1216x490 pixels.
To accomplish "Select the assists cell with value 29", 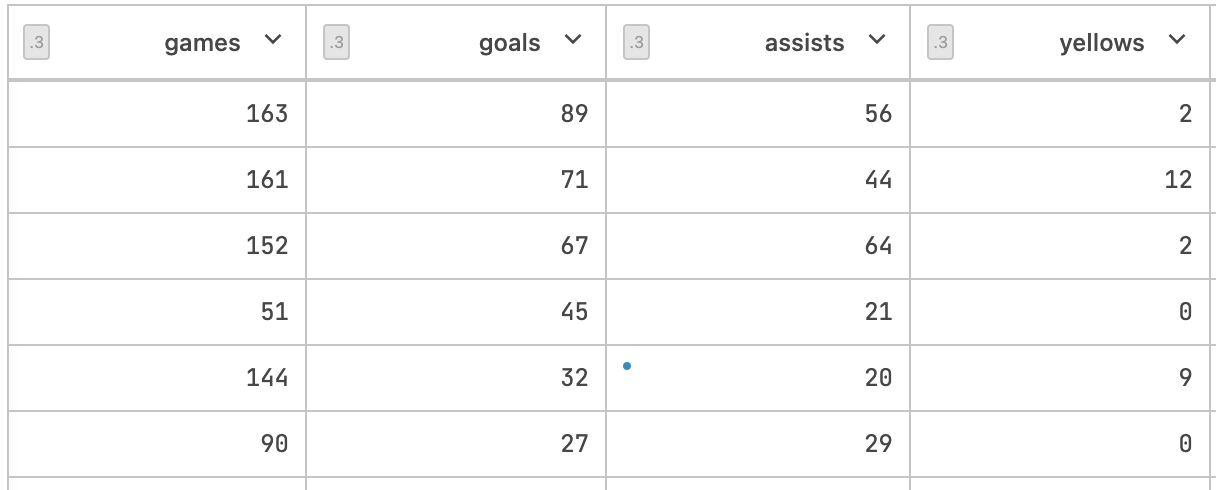I will [878, 444].
